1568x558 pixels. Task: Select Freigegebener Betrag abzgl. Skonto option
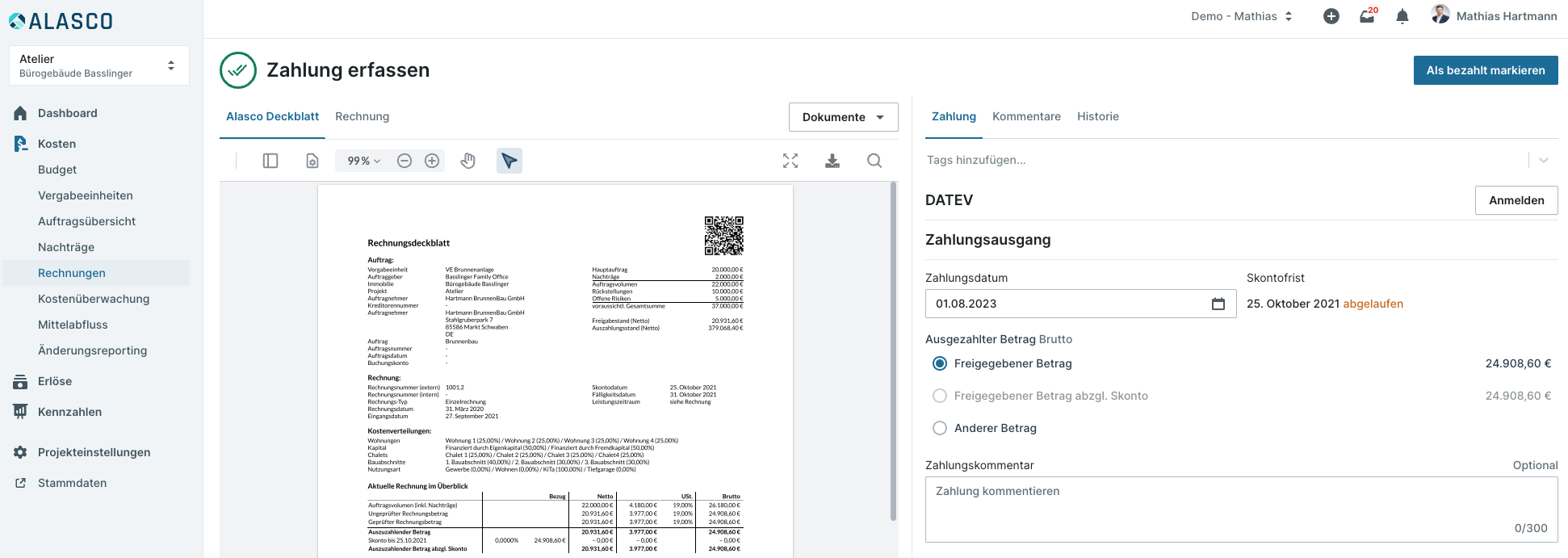[x=940, y=396]
